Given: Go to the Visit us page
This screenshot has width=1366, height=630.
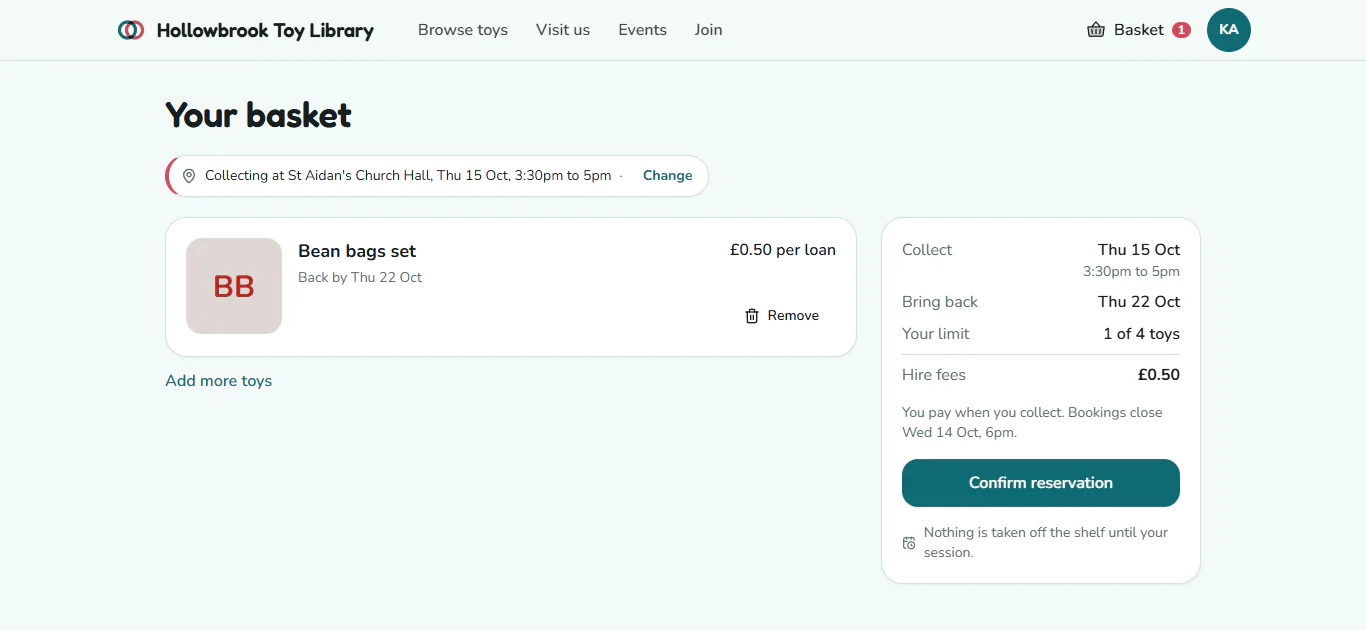Looking at the screenshot, I should pyautogui.click(x=563, y=30).
